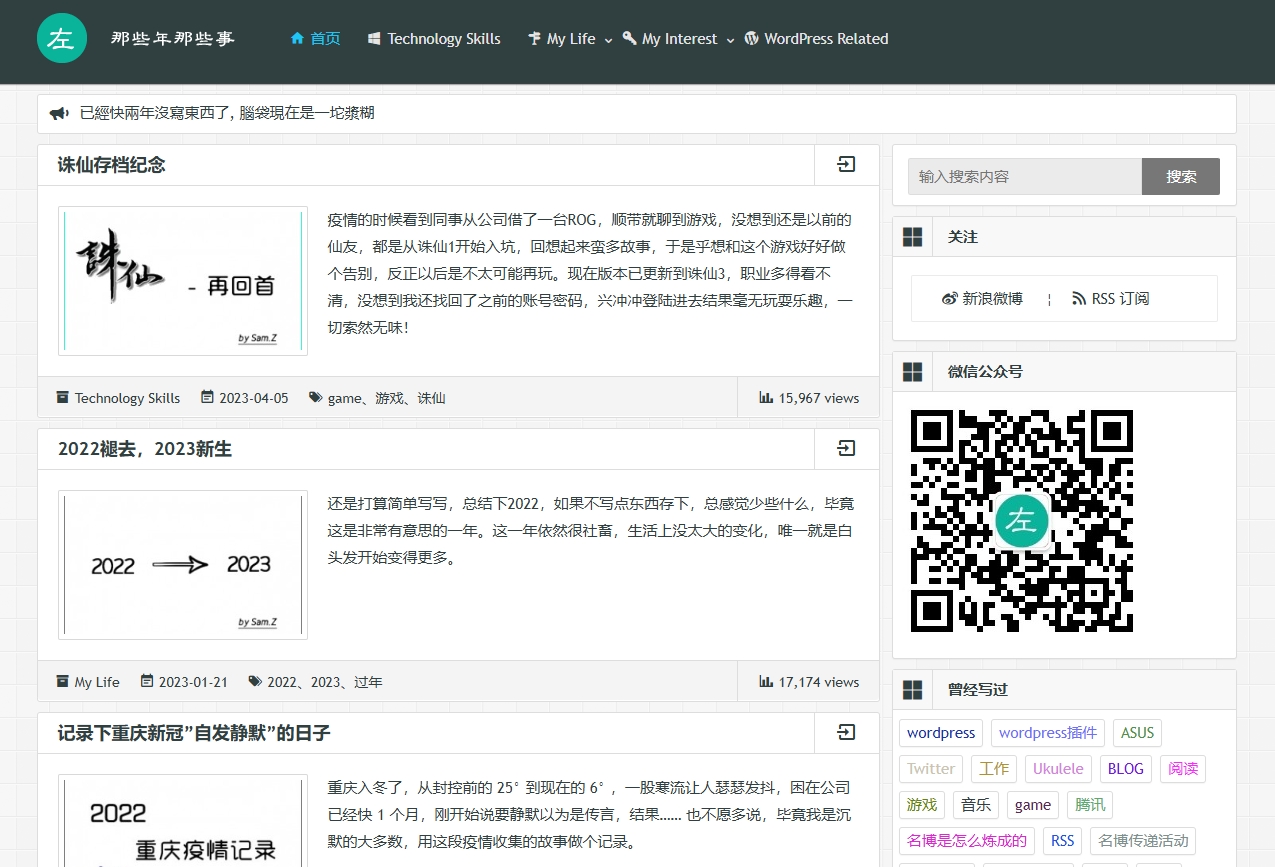Click the grid icon beside 关注

click(x=912, y=237)
